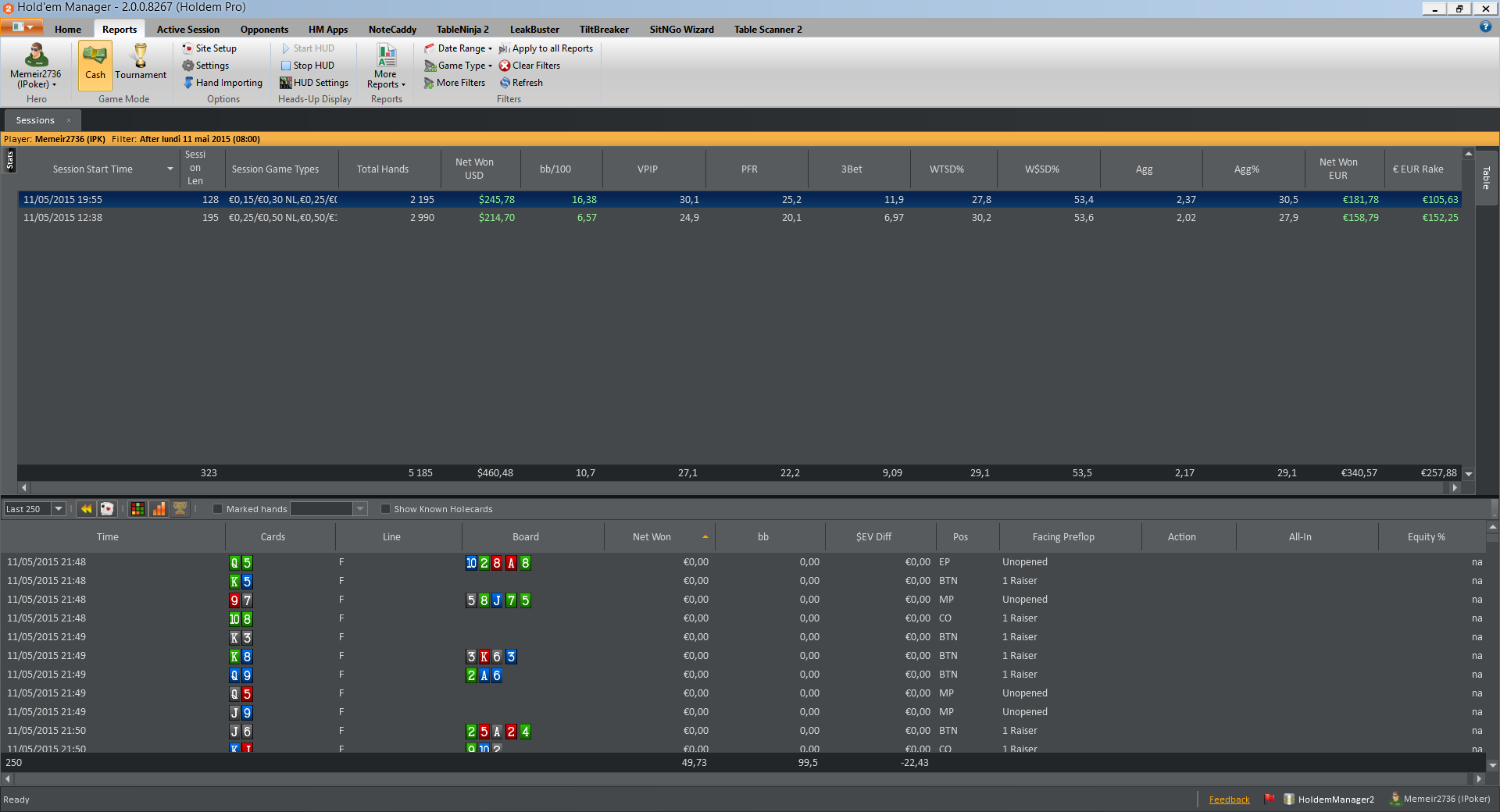Switch to the Active Session tab
Image resolution: width=1500 pixels, height=812 pixels.
187,30
